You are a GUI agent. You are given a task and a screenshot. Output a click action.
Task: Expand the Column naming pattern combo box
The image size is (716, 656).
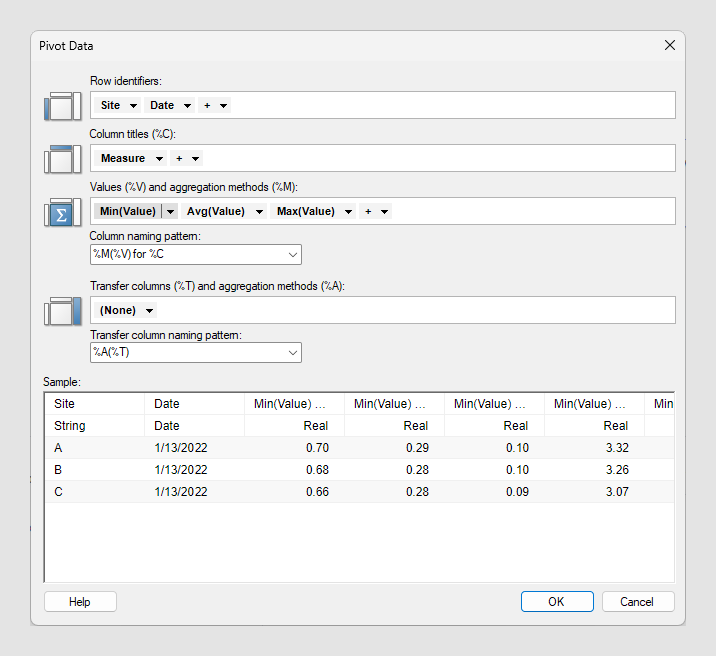pyautogui.click(x=292, y=256)
